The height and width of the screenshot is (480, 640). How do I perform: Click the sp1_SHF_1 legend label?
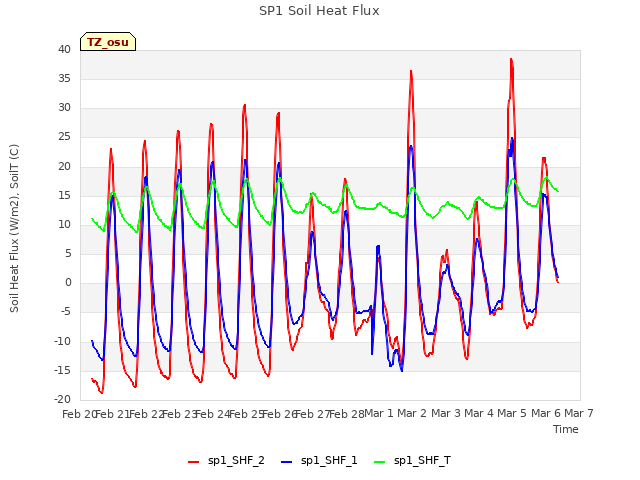(x=329, y=460)
